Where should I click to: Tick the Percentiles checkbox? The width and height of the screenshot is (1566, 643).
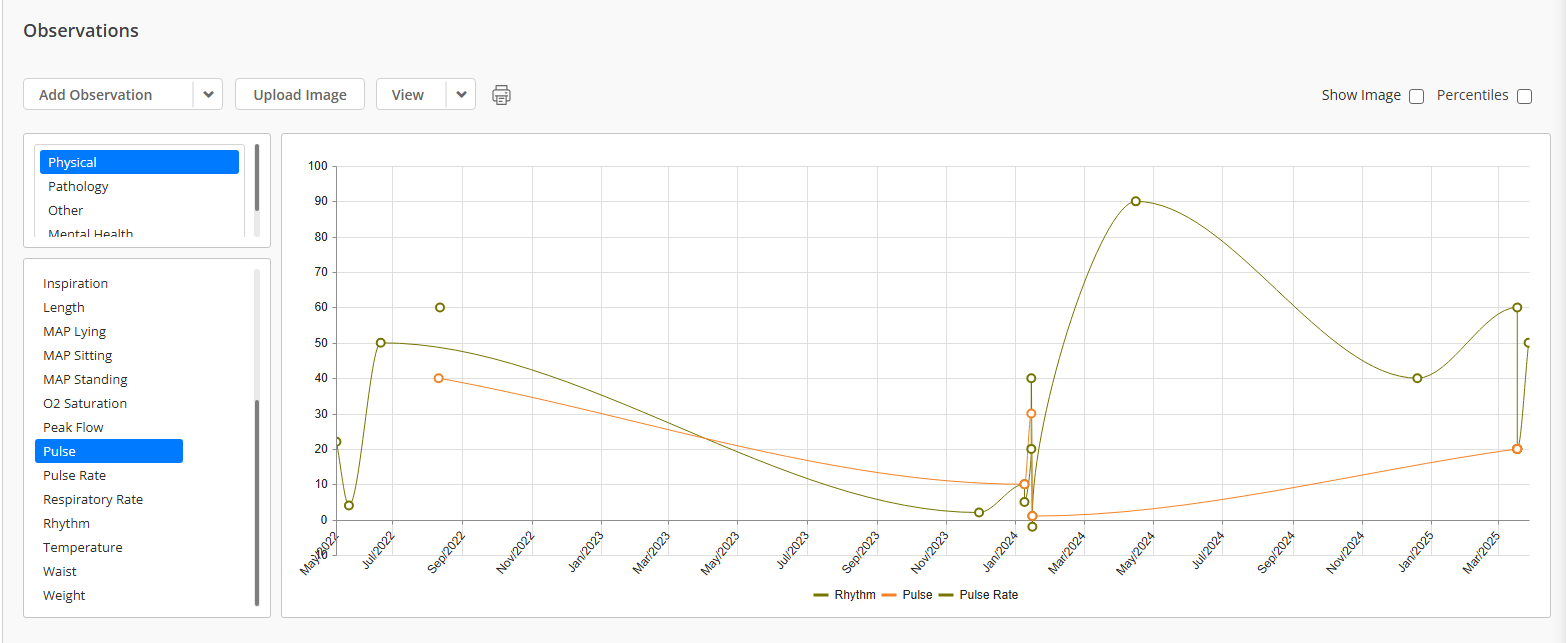[1524, 97]
